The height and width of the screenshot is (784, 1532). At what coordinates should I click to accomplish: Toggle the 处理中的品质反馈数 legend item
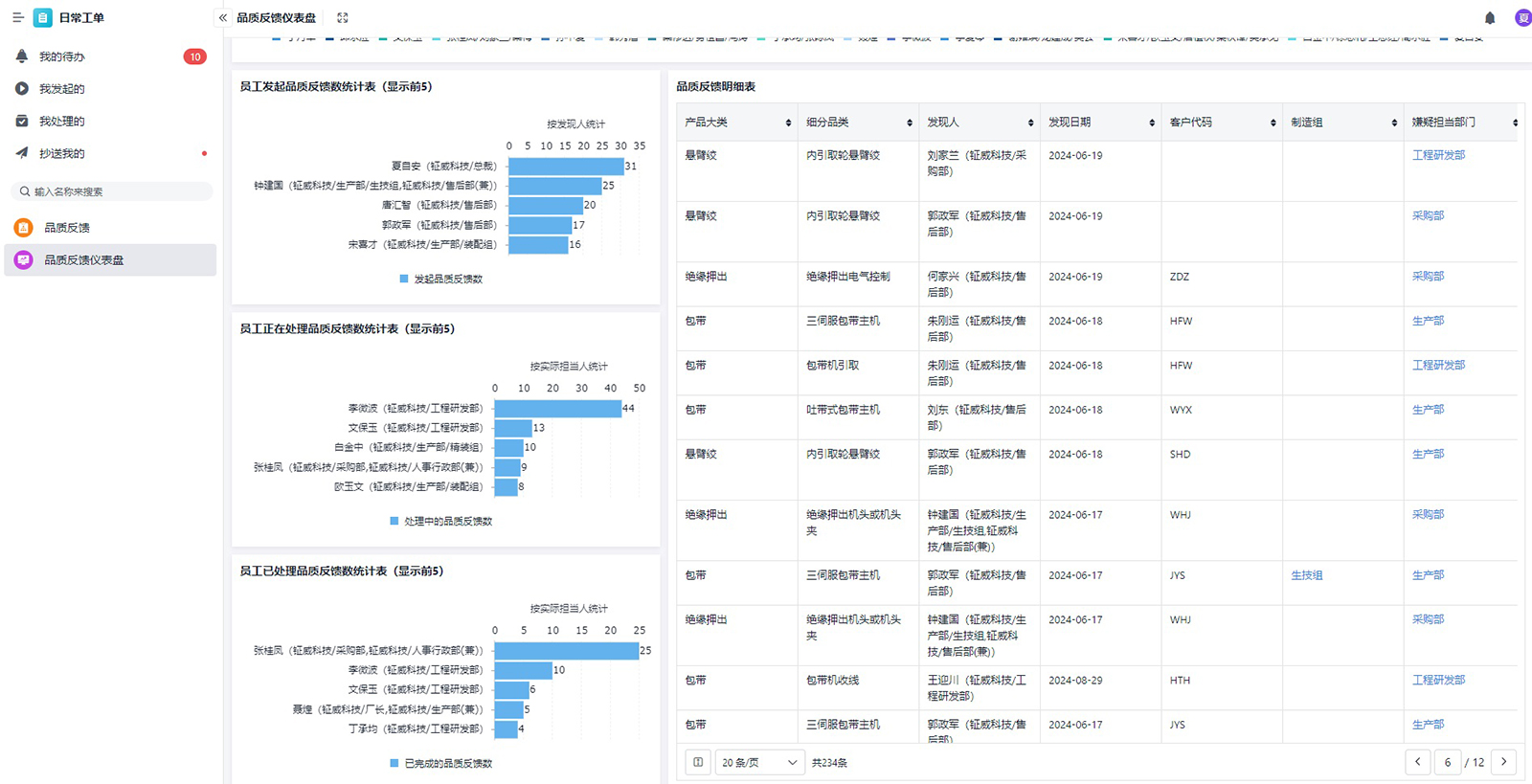pos(441,521)
